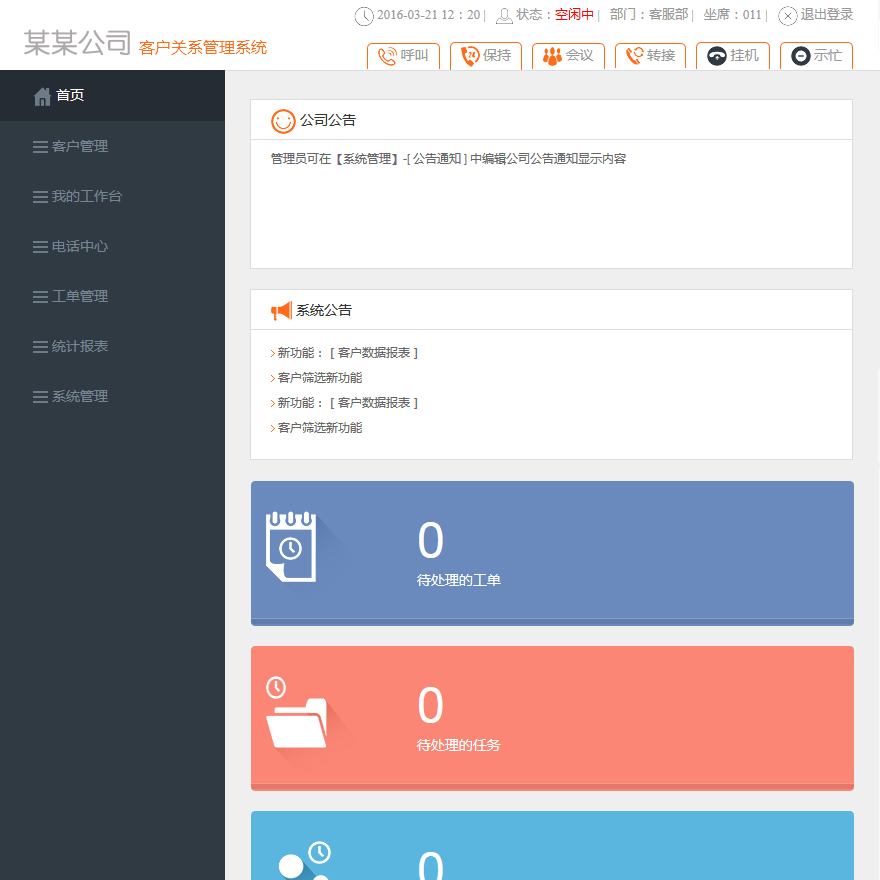Click the home house icon in the sidebar
880x880 pixels.
[42, 97]
